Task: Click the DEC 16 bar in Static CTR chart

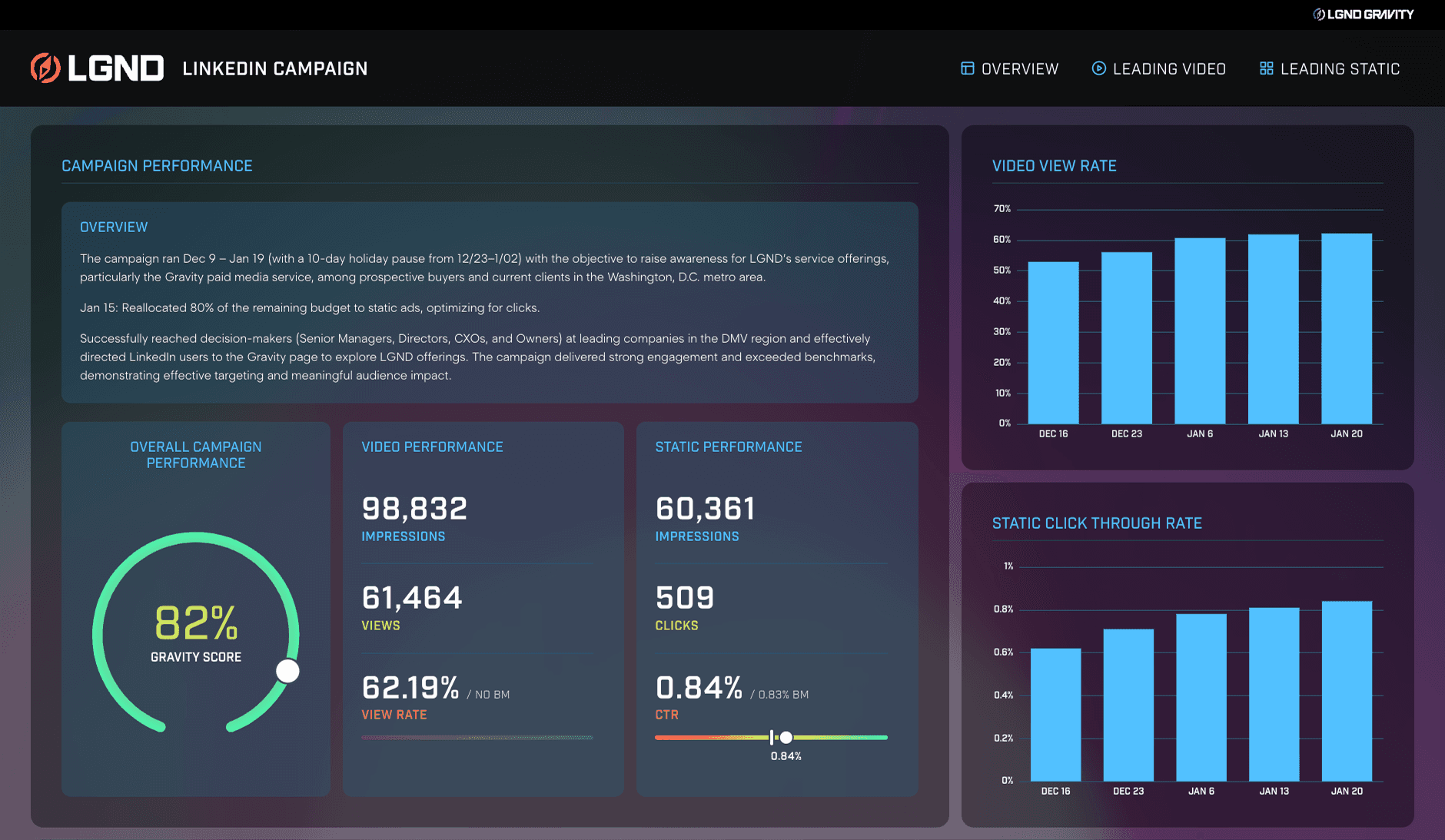Action: pos(1055,715)
